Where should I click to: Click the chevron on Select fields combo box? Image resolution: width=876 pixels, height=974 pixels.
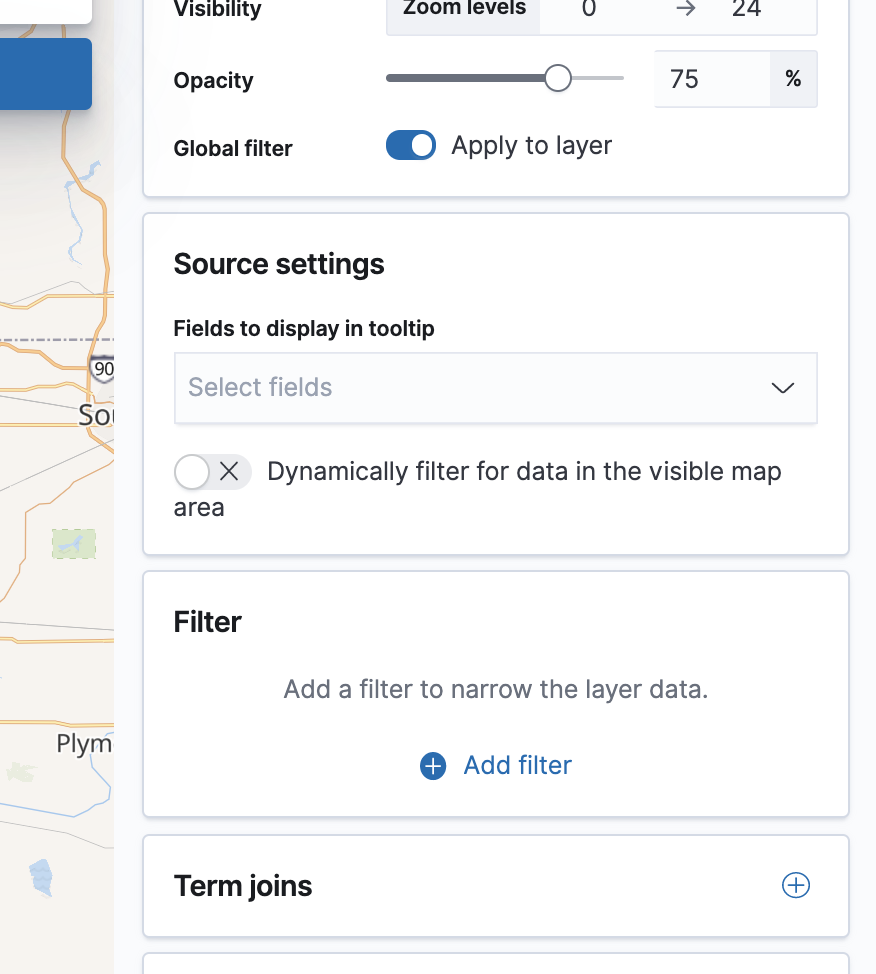(x=783, y=388)
